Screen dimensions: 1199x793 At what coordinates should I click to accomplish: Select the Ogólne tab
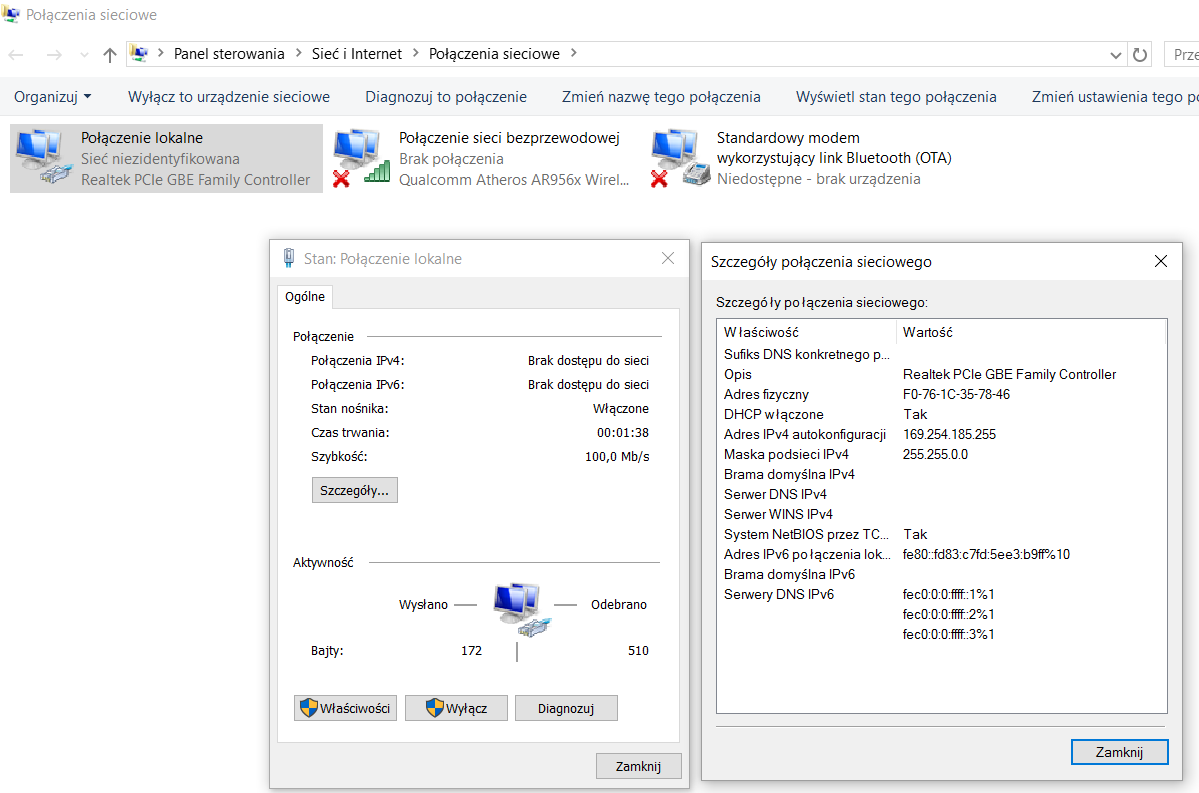tap(305, 297)
